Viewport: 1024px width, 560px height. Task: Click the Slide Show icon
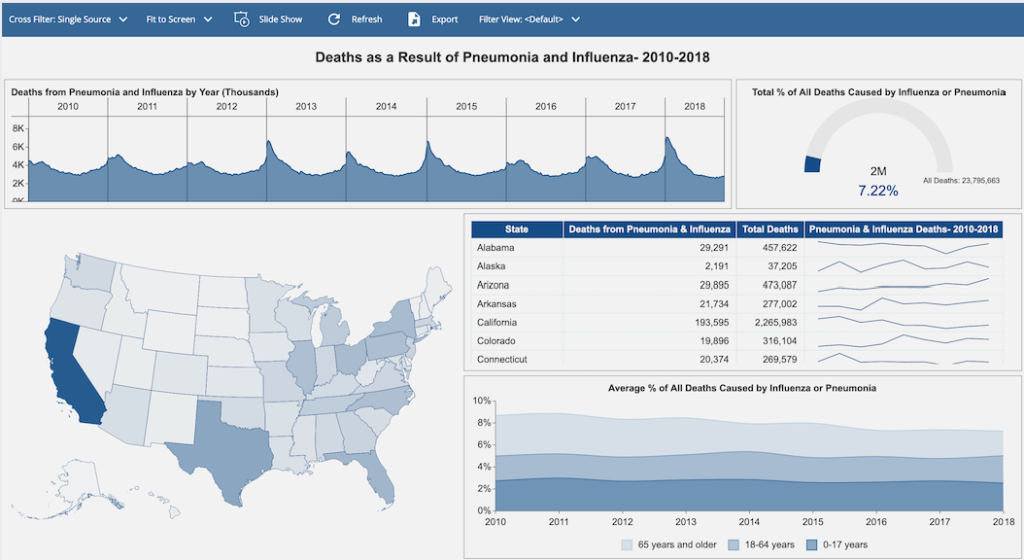pyautogui.click(x=241, y=19)
